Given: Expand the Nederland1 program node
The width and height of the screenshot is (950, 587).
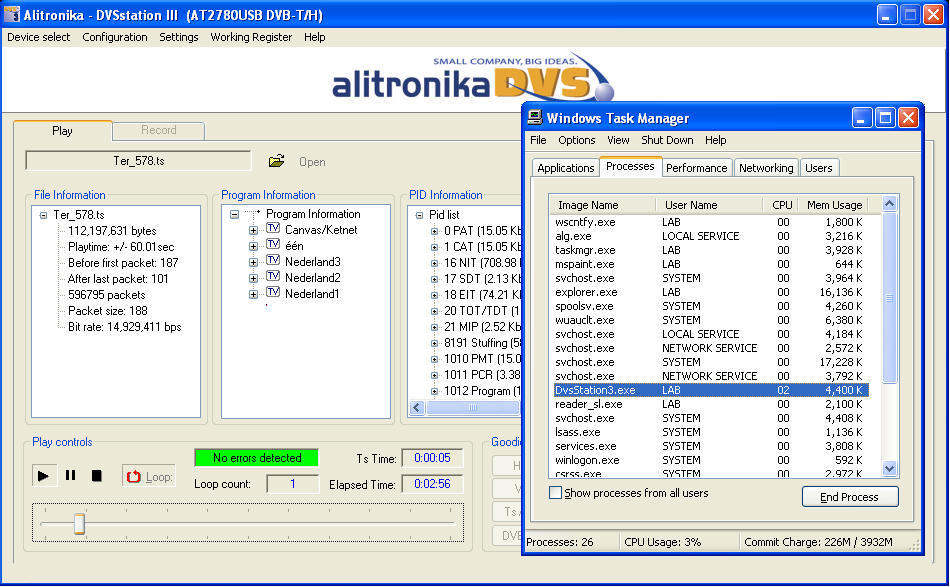Looking at the screenshot, I should 253,294.
